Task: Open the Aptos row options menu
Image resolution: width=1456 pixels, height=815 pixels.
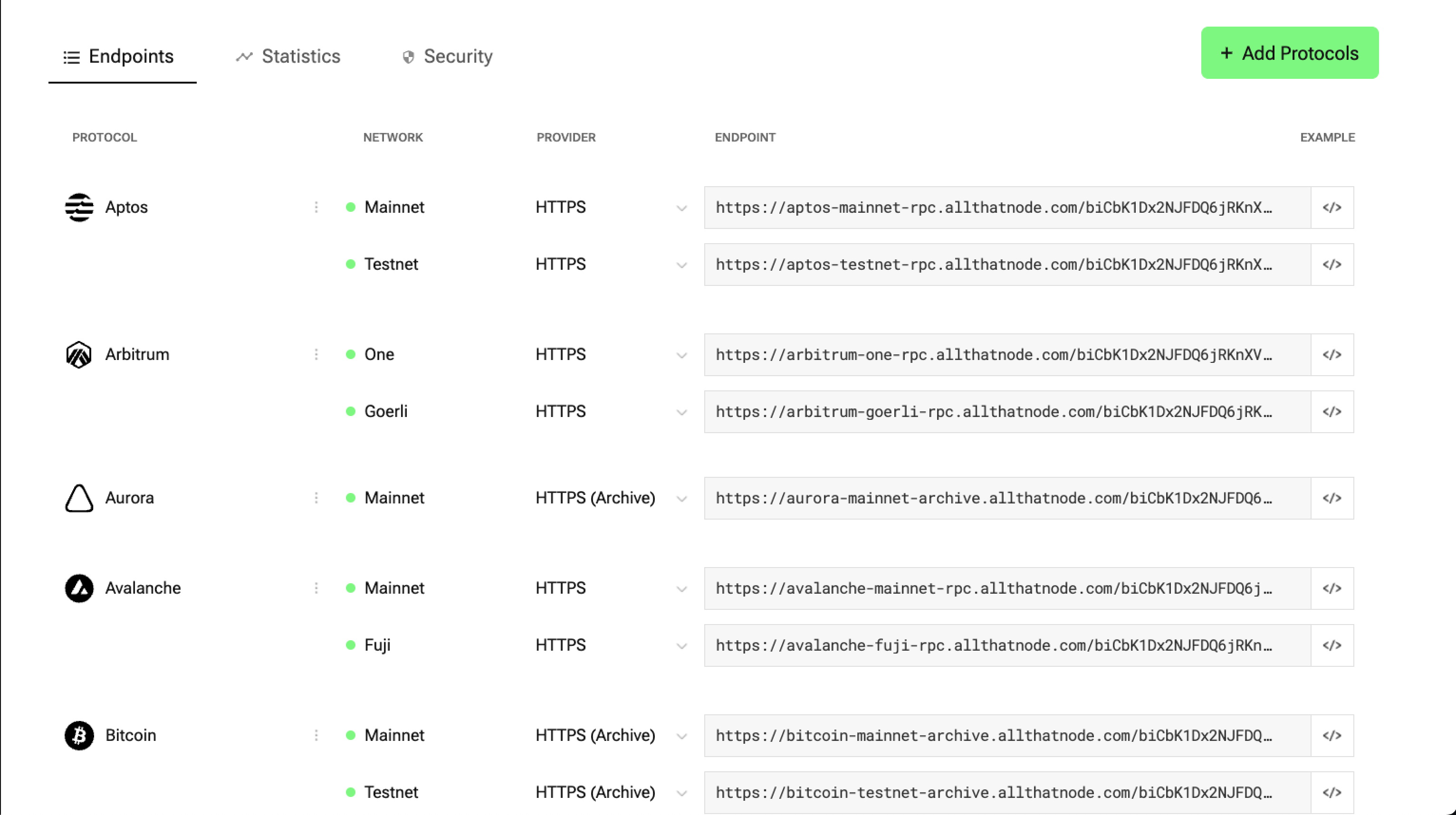Action: 316,207
